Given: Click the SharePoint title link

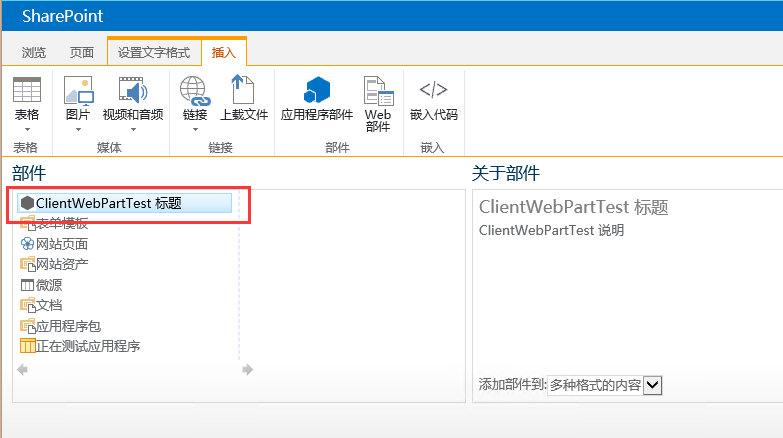Looking at the screenshot, I should click(62, 16).
